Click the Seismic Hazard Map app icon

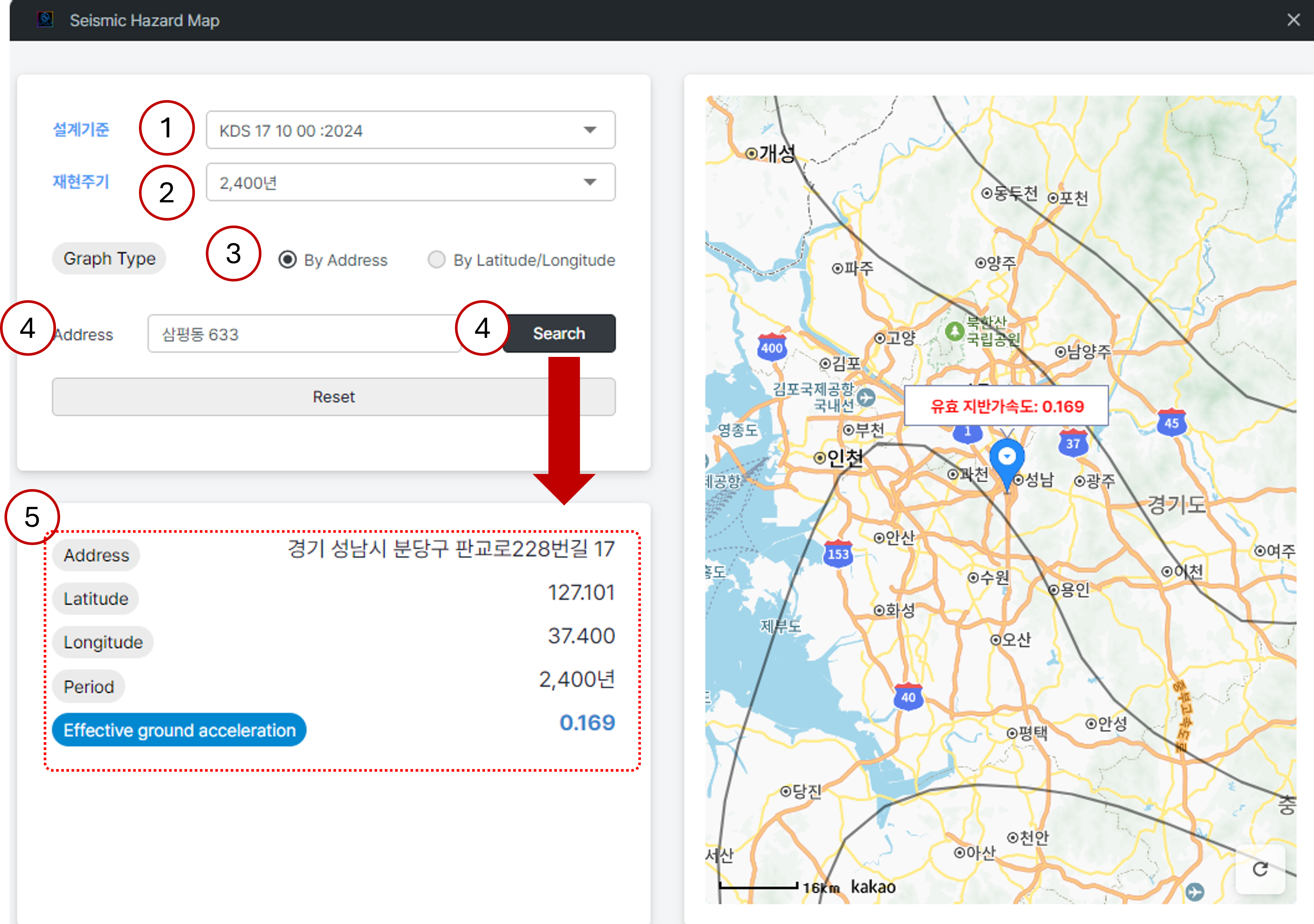point(45,20)
